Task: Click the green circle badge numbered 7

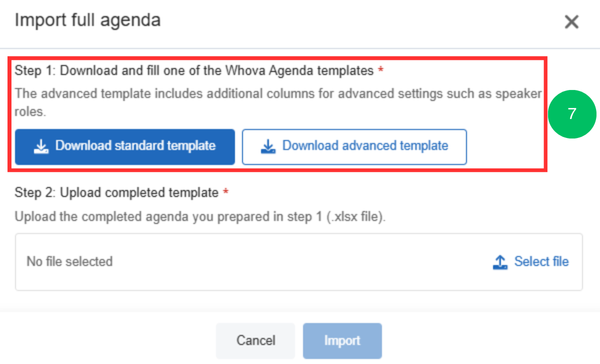Action: coord(572,114)
